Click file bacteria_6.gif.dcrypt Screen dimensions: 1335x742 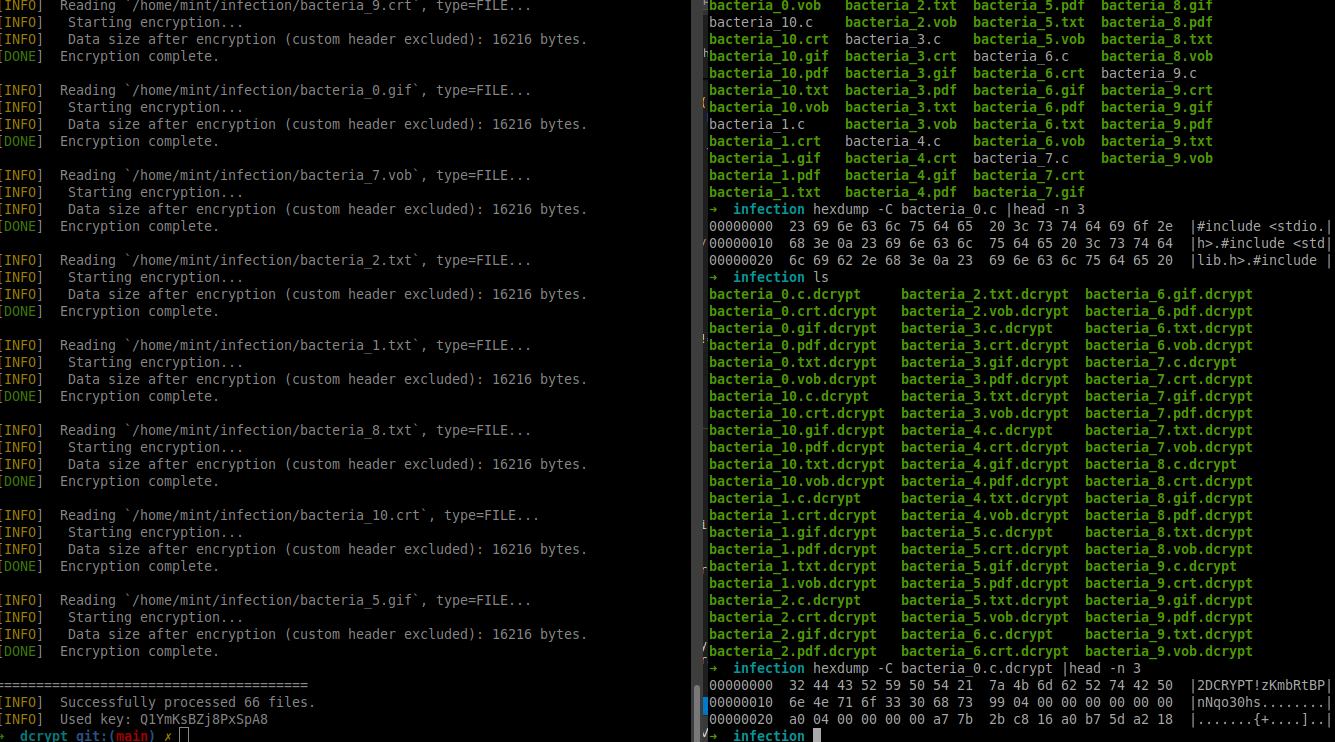click(x=1169, y=294)
